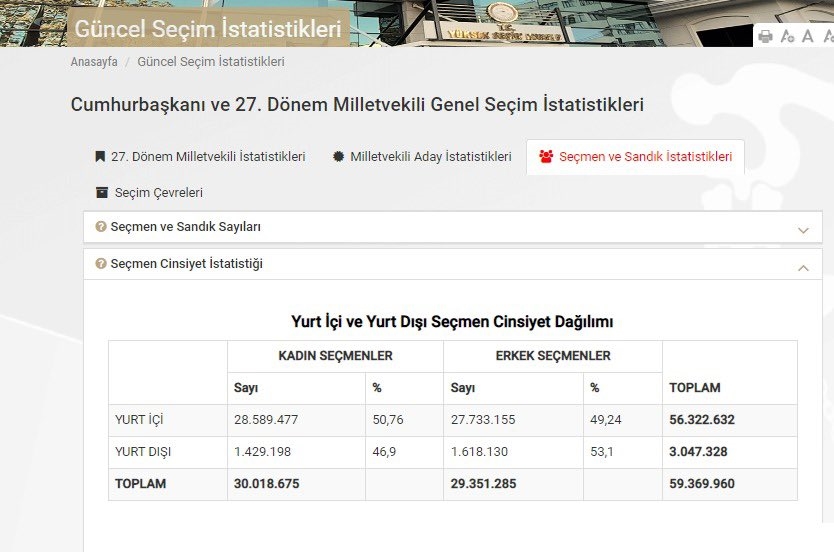Click the Sayı subheader under KADIN SEÇMENLER
This screenshot has height=552, width=834.
[x=246, y=388]
